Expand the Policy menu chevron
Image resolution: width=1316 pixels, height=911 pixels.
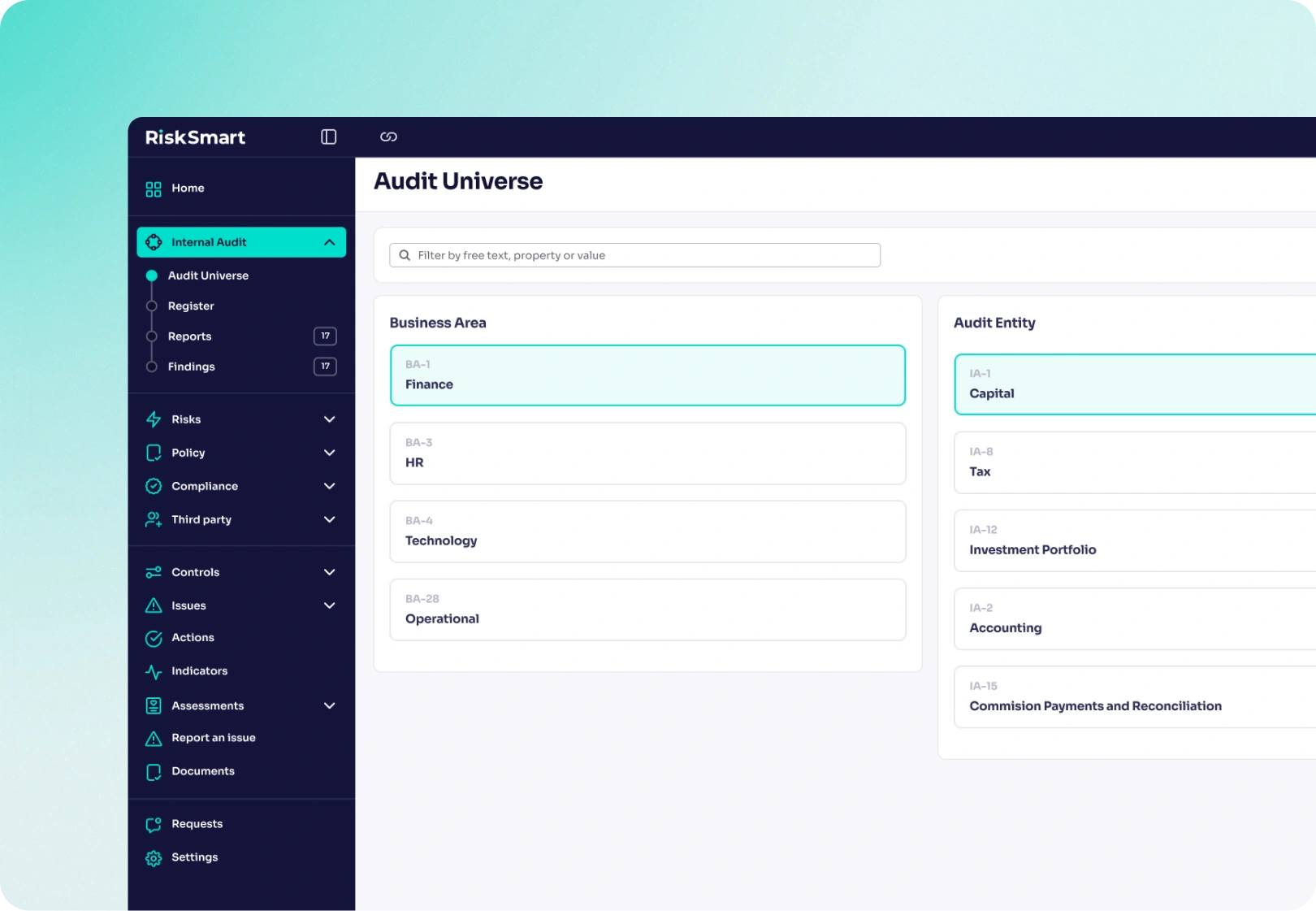point(329,453)
